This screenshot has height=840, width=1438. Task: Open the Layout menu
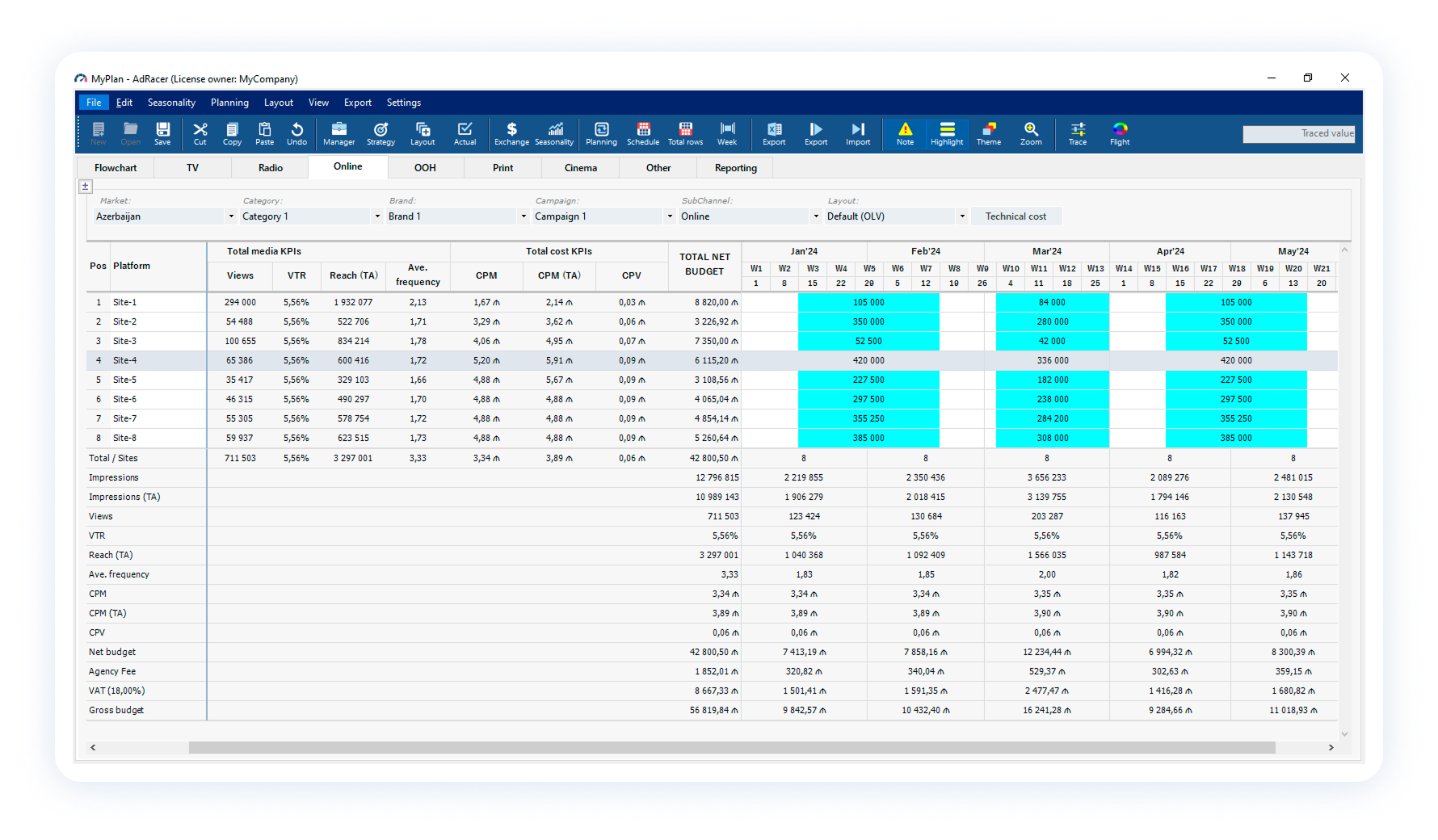279,103
